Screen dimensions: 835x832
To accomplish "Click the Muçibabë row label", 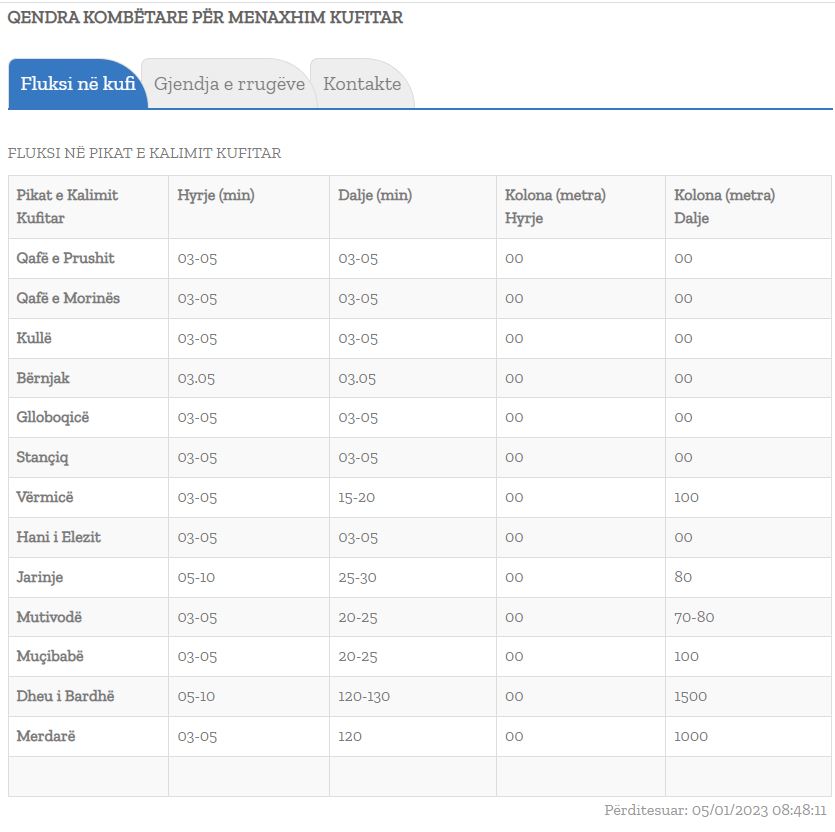I will point(50,656).
